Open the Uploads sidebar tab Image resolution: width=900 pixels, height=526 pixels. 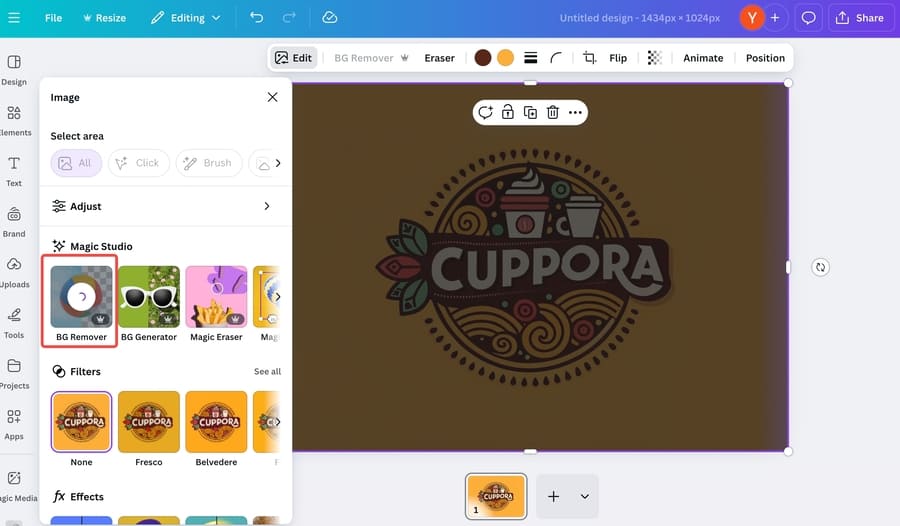(x=14, y=273)
